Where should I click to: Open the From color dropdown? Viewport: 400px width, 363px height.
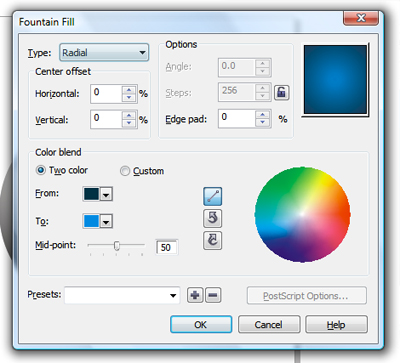click(106, 194)
